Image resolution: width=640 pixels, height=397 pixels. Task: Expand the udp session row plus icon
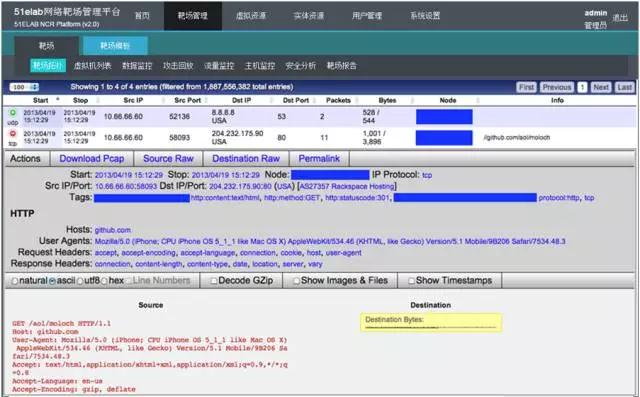[13, 113]
